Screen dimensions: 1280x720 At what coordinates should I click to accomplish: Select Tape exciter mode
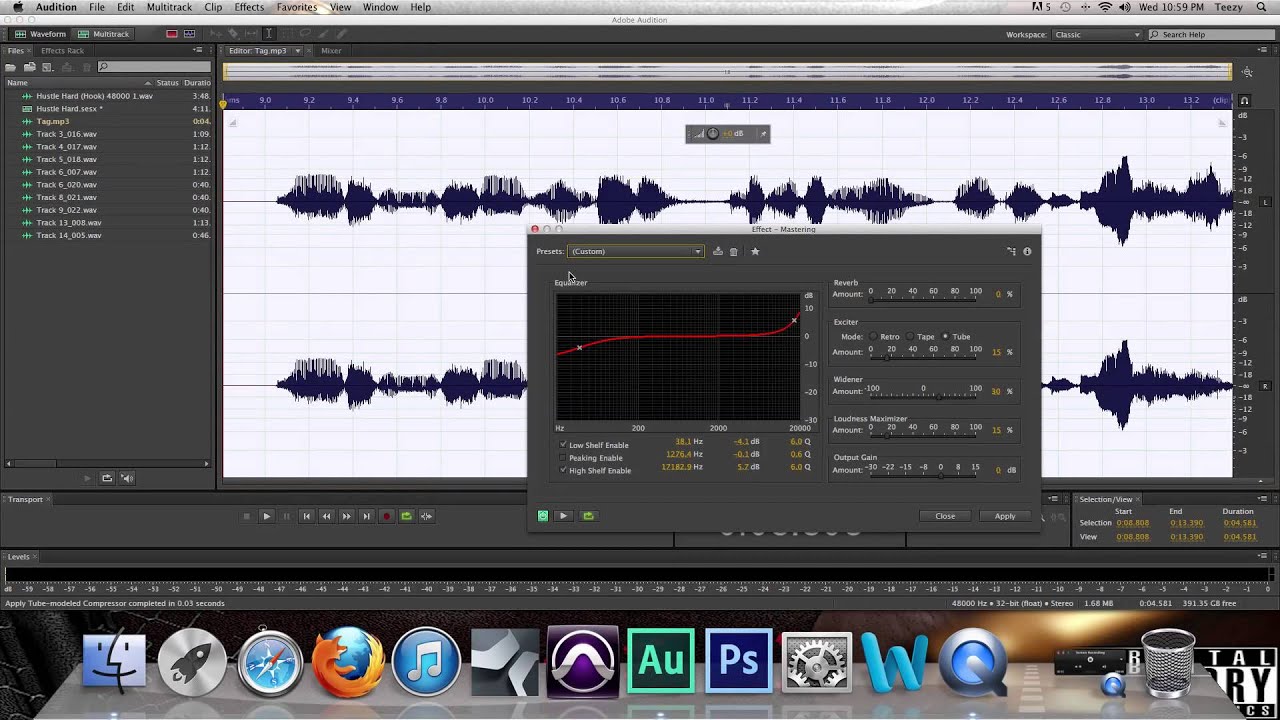[910, 337]
